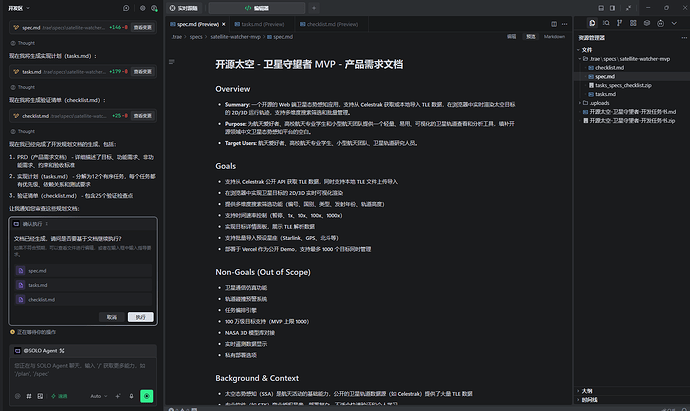Viewport: 690px width, 411px height.
Task: Open tasks.md in the confirm dialog list
Action: click(x=83, y=285)
